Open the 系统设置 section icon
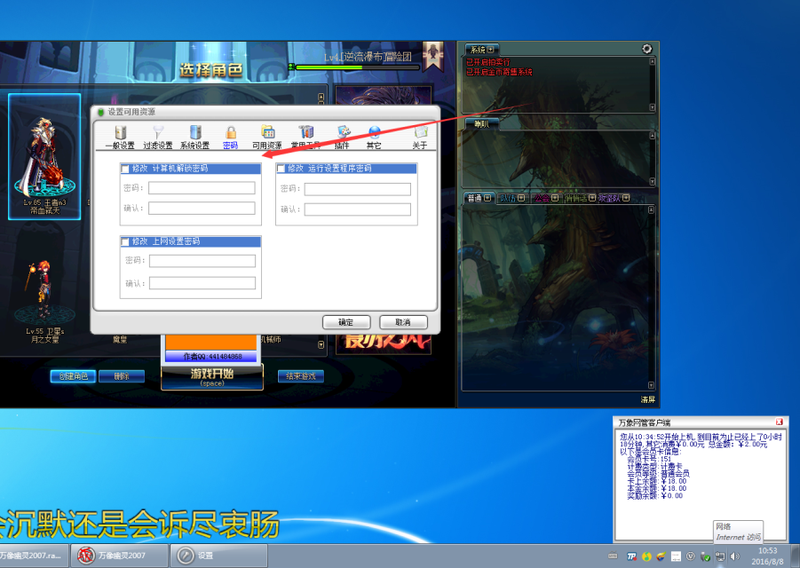The image size is (800, 568). coord(195,137)
